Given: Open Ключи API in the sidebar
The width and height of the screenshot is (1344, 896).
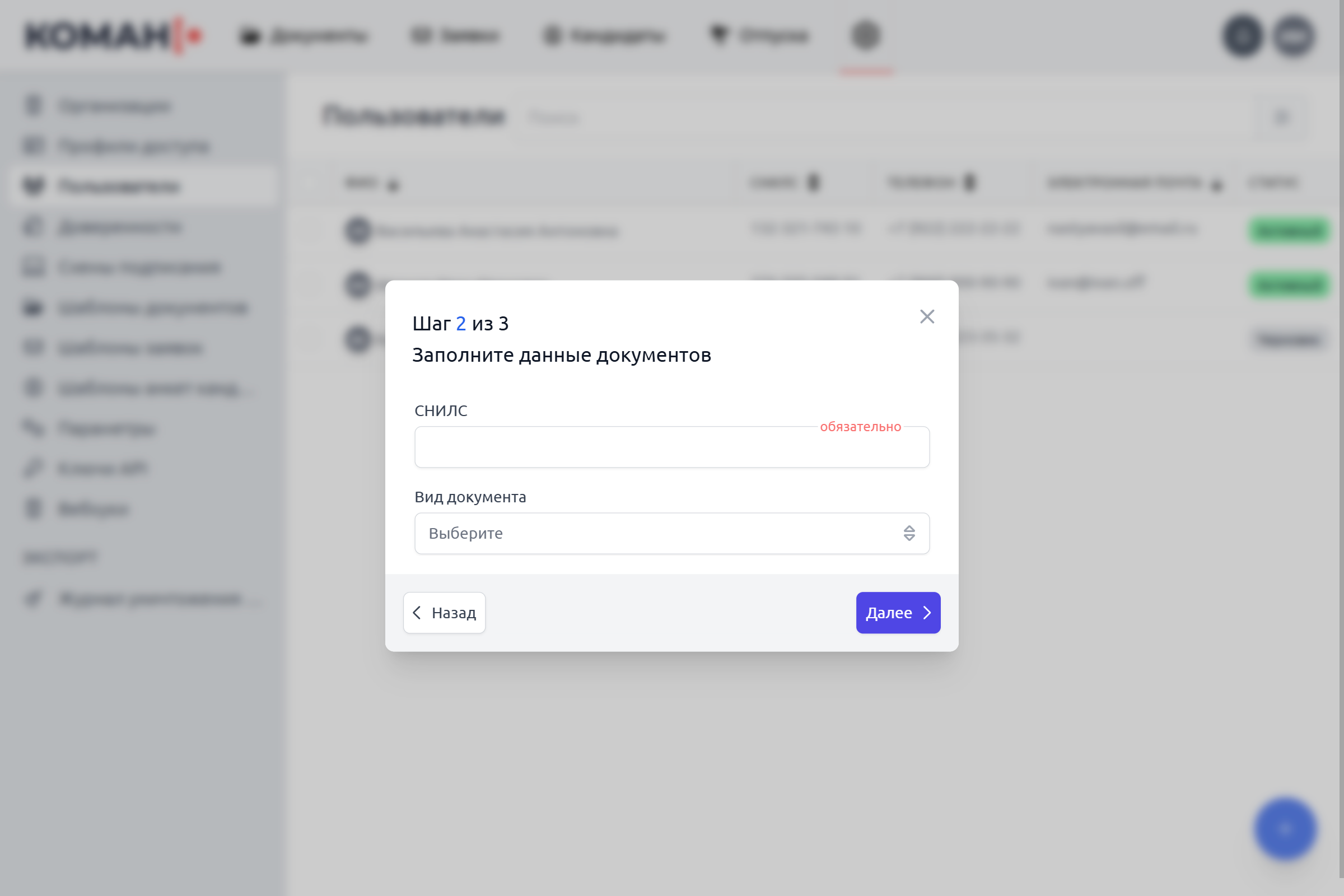Looking at the screenshot, I should (103, 469).
